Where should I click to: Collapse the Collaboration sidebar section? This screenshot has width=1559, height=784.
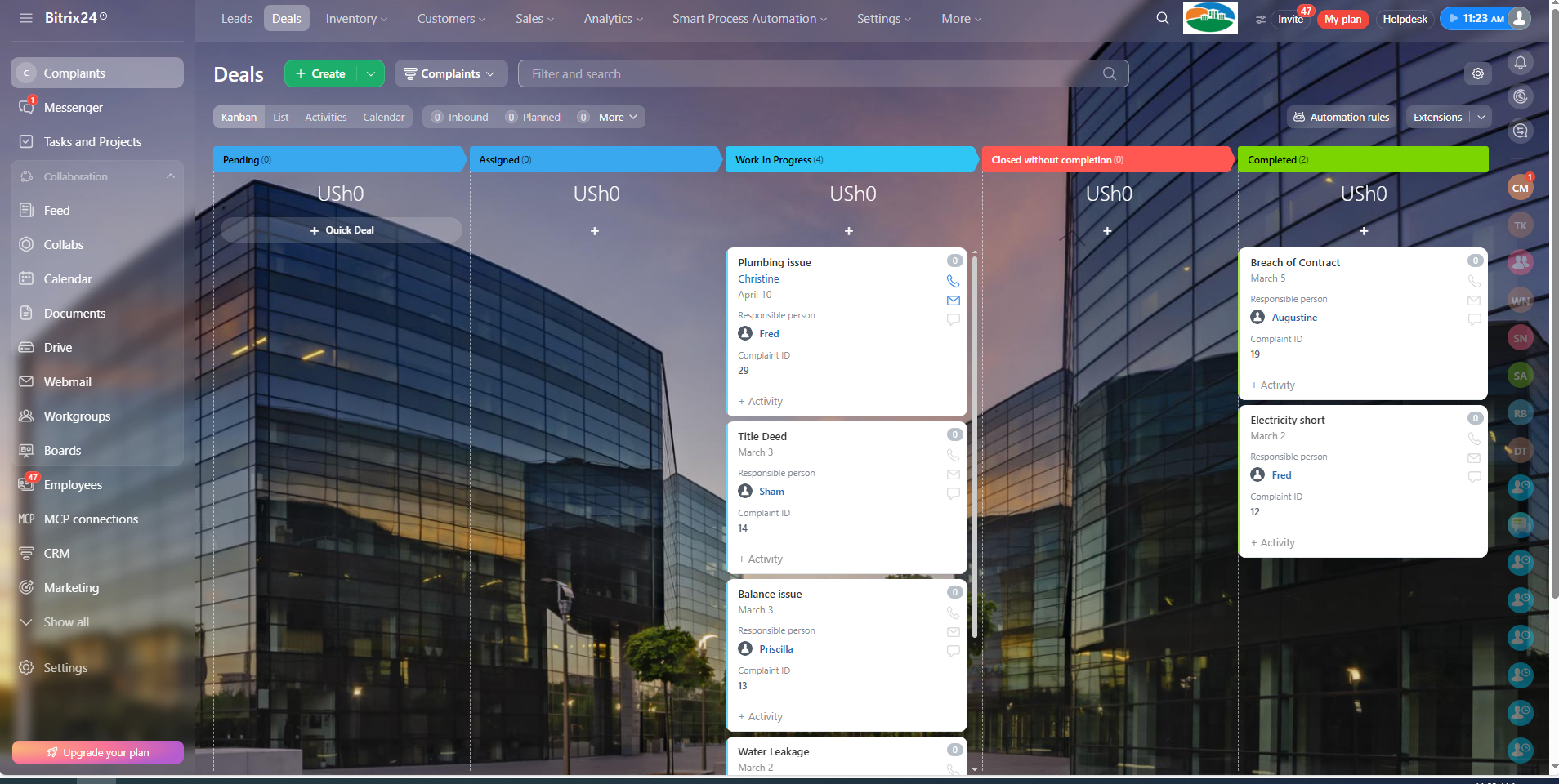coord(170,176)
